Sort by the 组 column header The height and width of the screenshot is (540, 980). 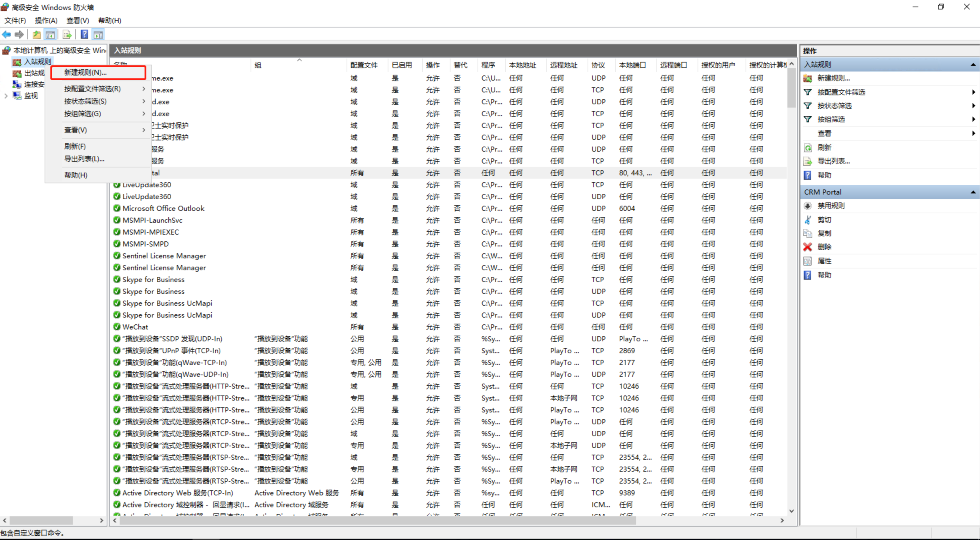(x=299, y=65)
